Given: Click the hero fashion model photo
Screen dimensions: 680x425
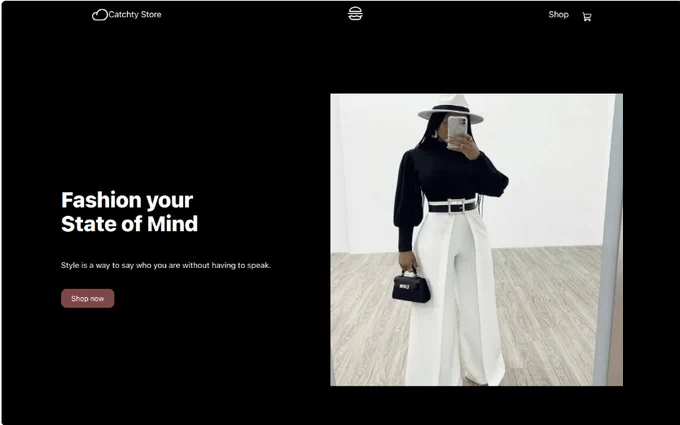Looking at the screenshot, I should [x=477, y=240].
